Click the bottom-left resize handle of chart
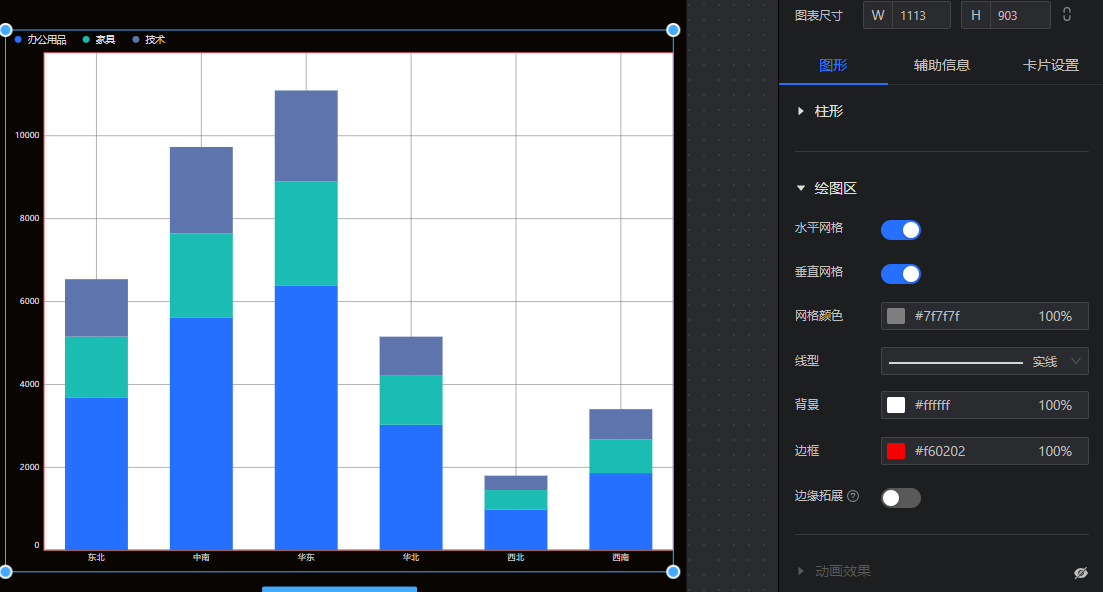 [x=5, y=572]
